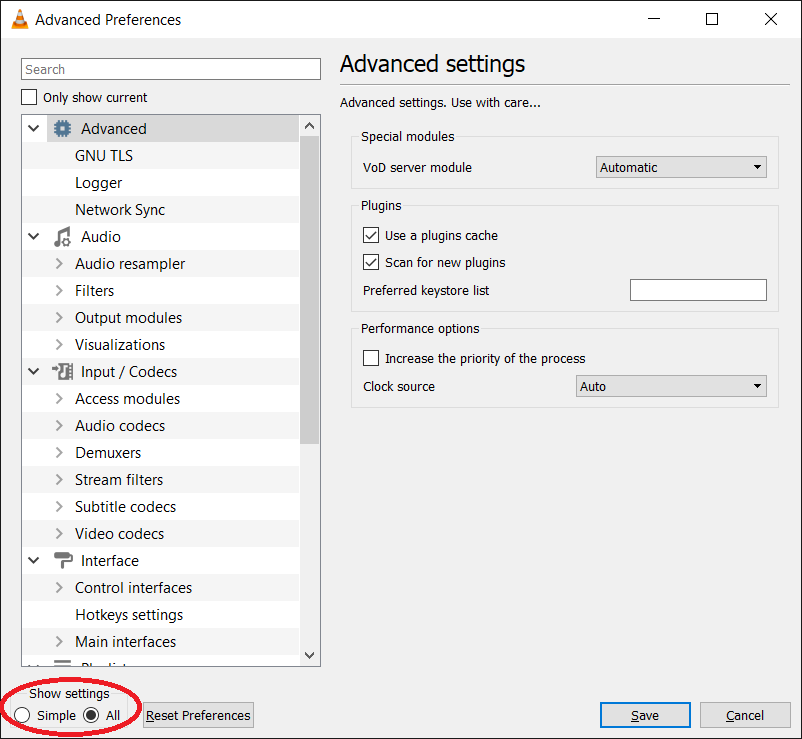Maximize the Advanced Preferences window

coord(712,19)
